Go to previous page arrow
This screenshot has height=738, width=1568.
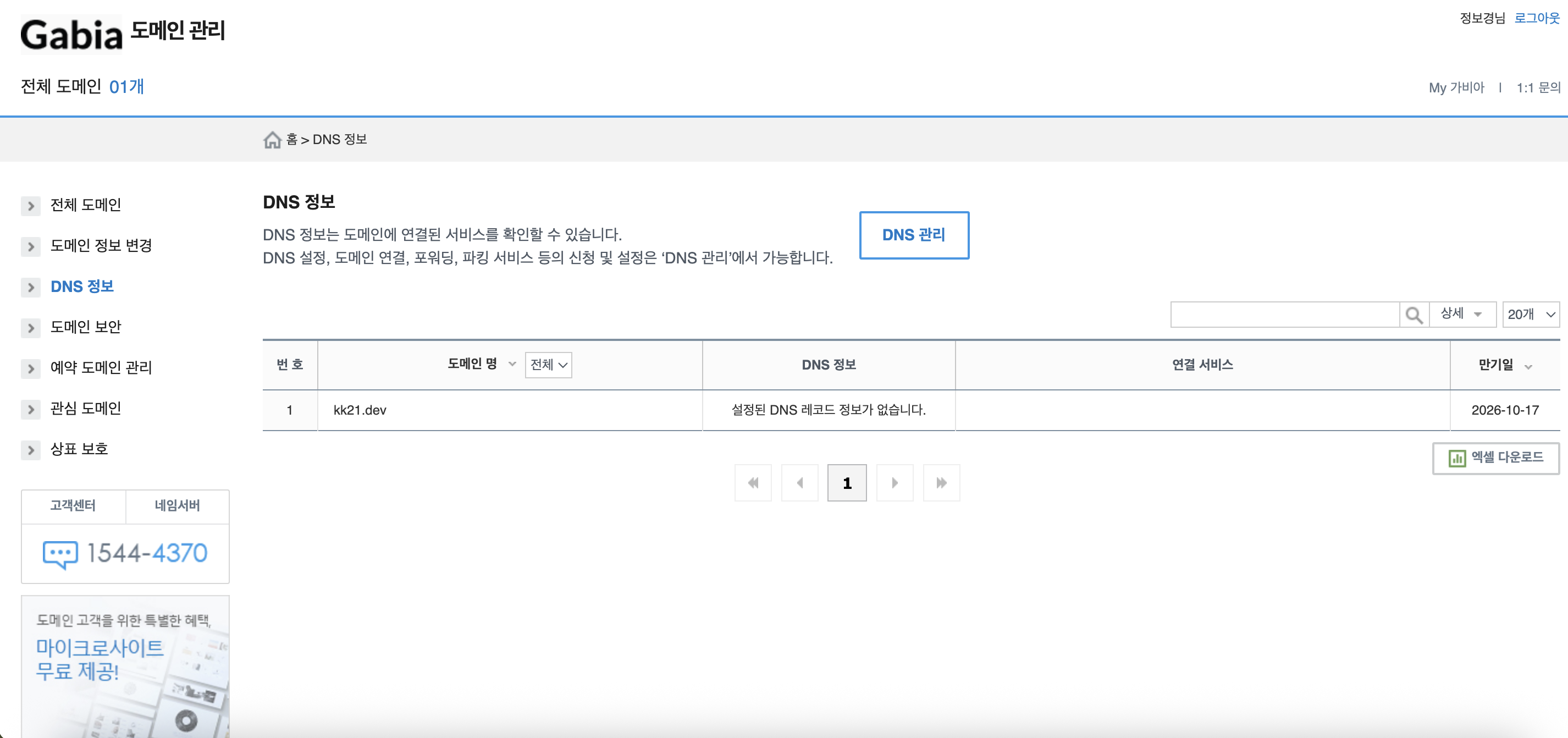pos(799,483)
